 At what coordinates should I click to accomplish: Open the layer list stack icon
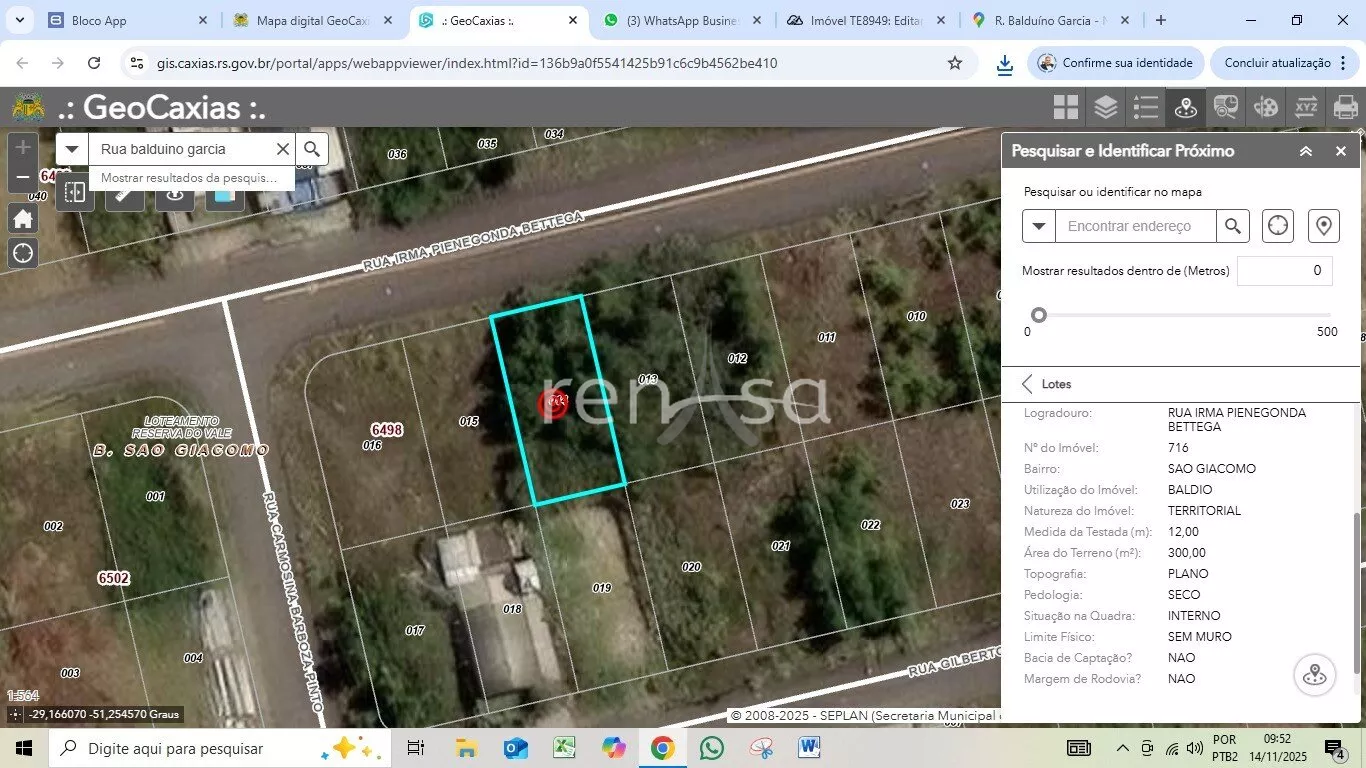point(1105,107)
